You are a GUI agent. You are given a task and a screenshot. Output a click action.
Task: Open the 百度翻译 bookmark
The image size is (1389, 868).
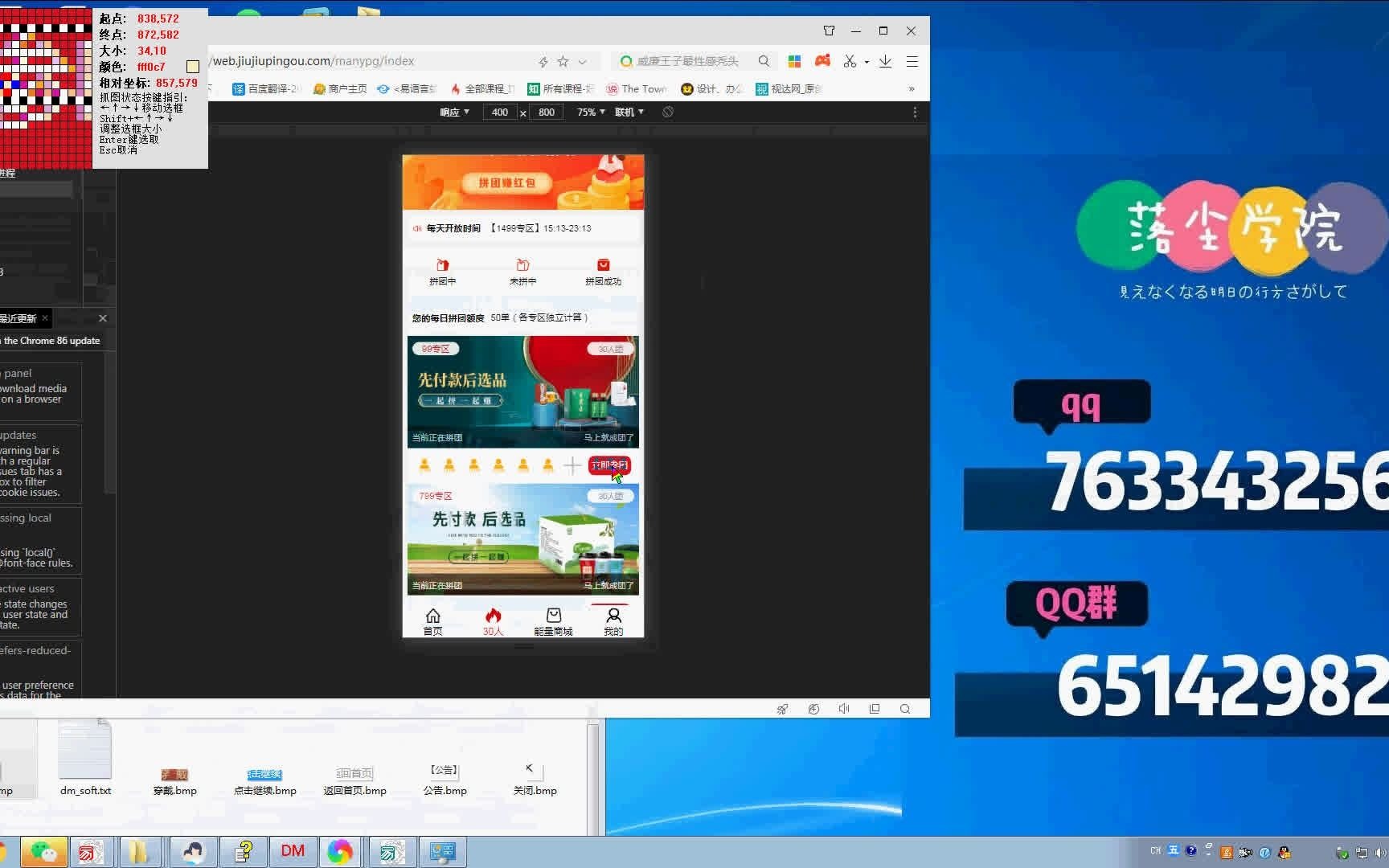(265, 89)
